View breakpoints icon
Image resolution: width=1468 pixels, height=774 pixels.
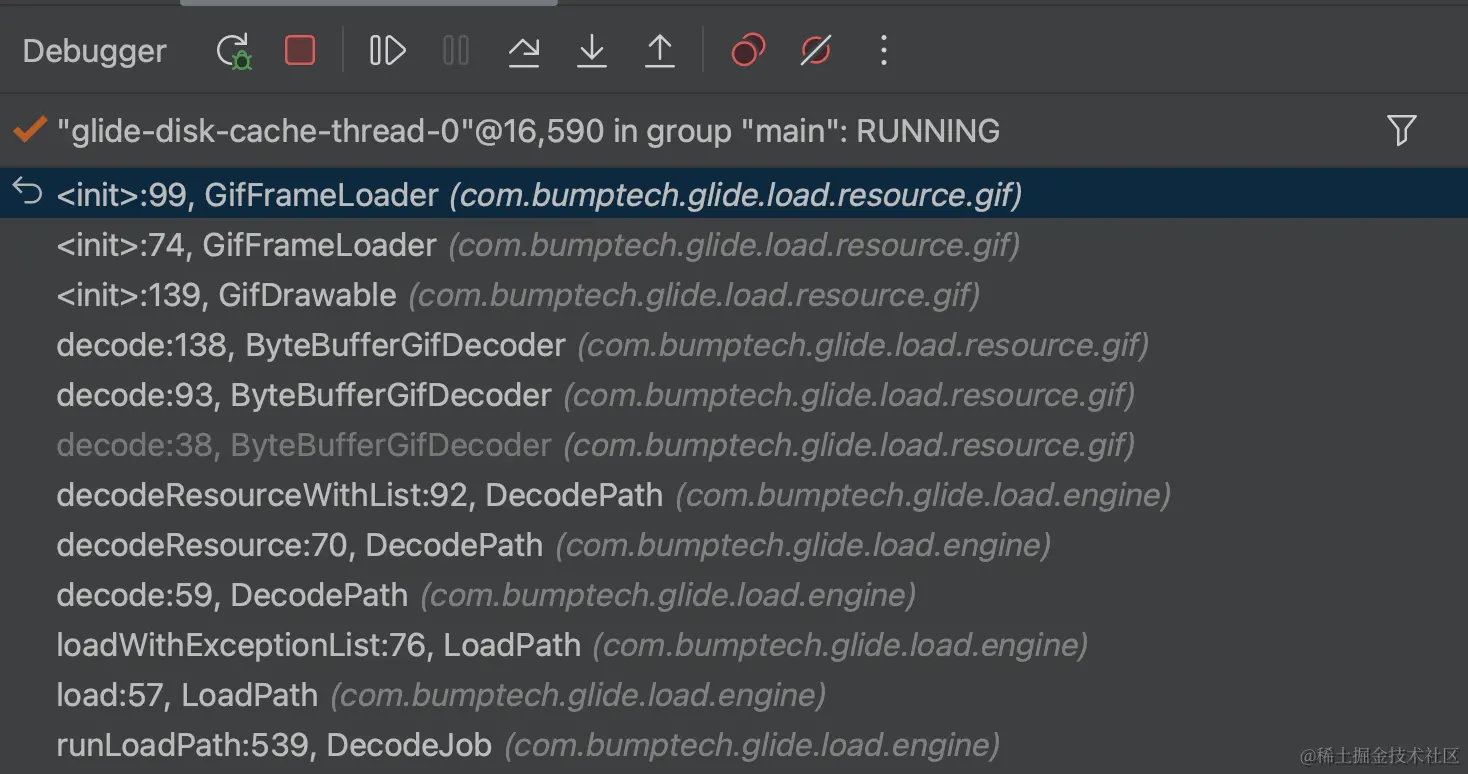748,50
